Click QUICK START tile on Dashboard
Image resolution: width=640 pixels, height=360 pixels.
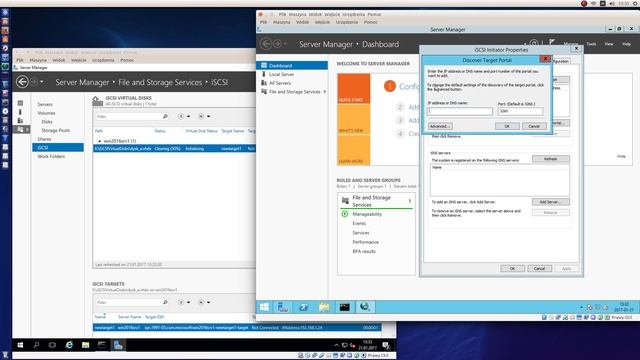(x=353, y=89)
